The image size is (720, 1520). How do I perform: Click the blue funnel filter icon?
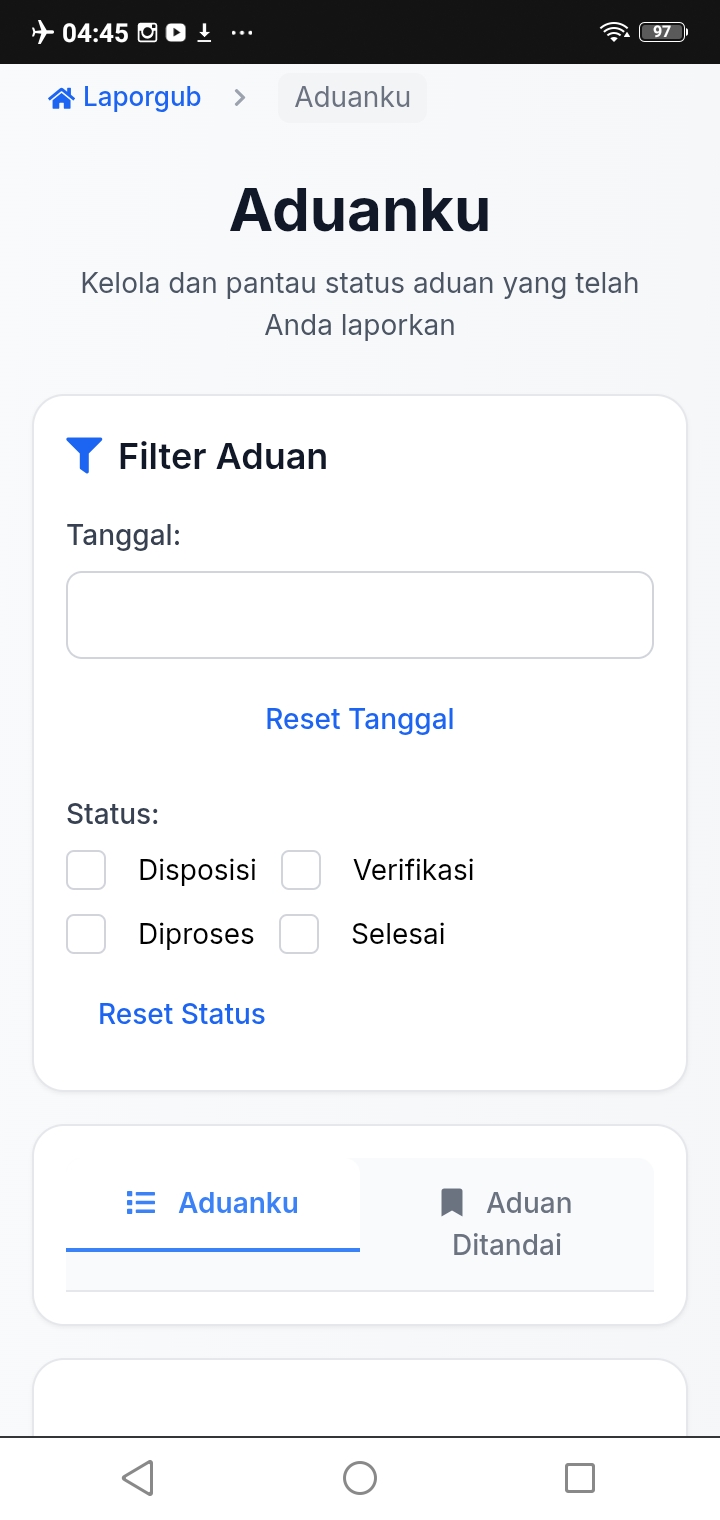(x=84, y=456)
